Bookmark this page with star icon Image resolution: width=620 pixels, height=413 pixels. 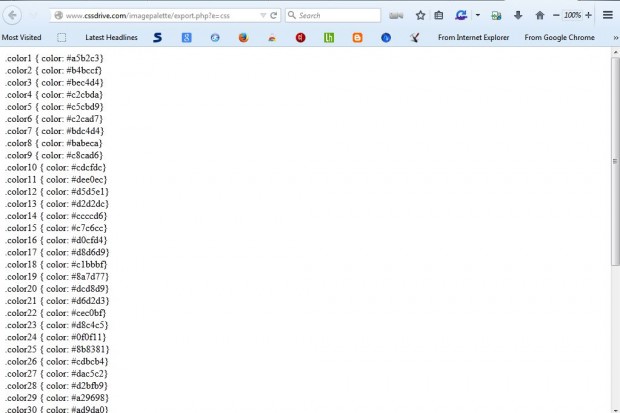pos(420,15)
